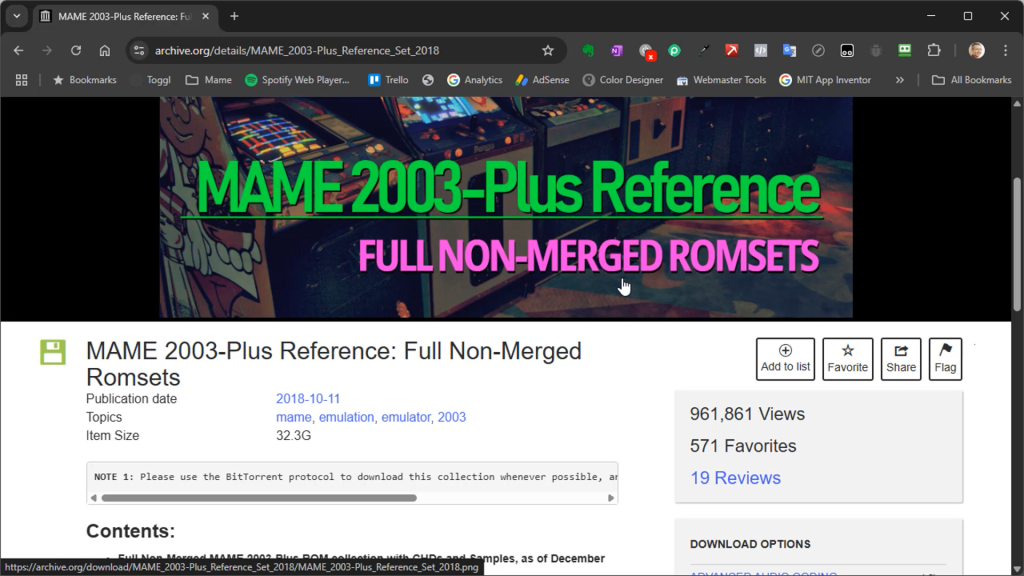Open the Color Designer bookmark

pos(623,80)
